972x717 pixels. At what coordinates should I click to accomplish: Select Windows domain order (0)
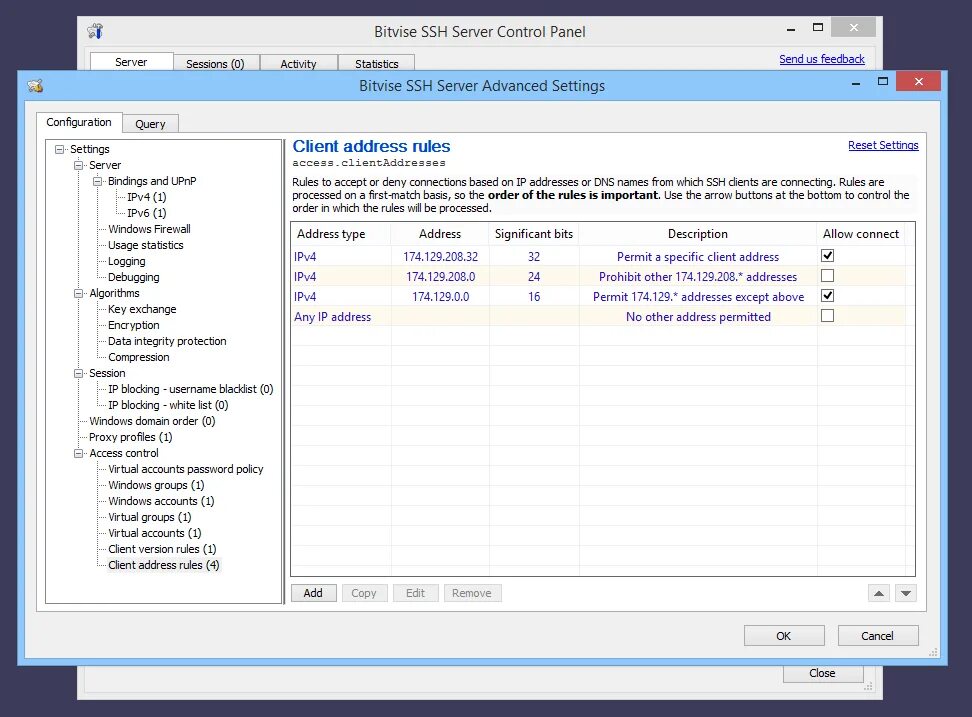click(152, 421)
